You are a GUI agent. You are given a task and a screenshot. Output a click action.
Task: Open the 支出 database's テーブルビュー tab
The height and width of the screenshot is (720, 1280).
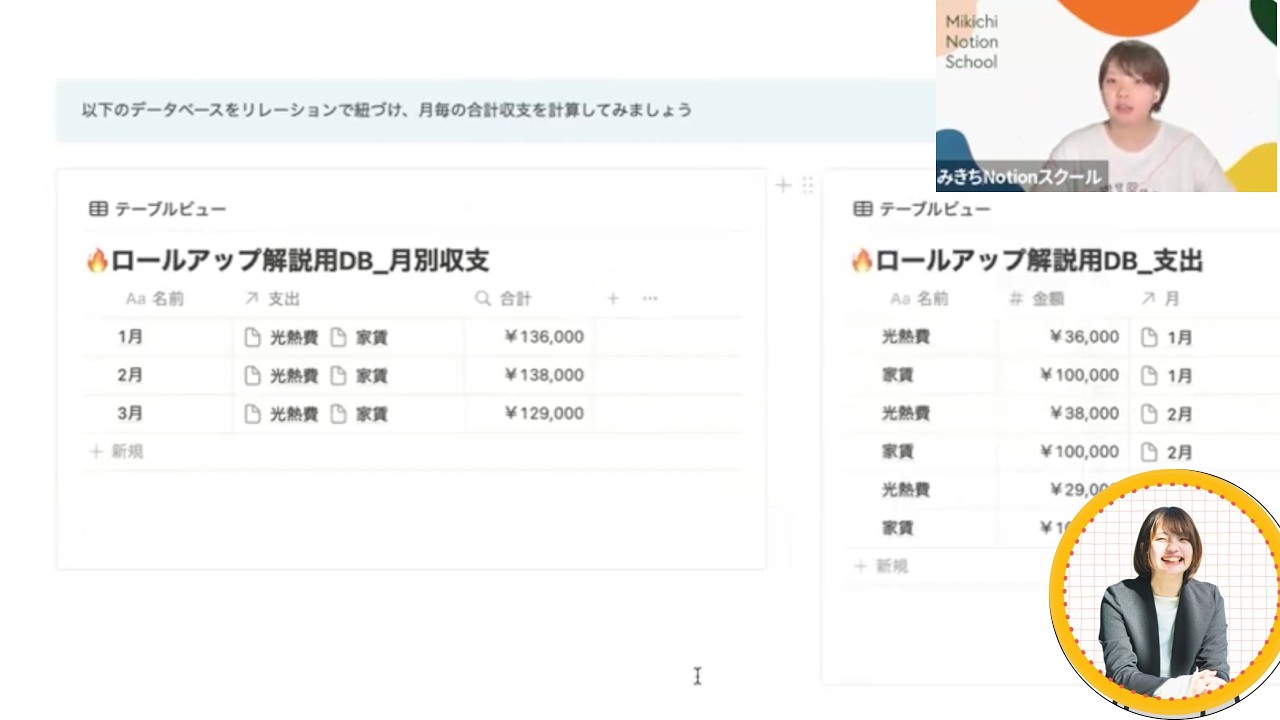pos(922,209)
